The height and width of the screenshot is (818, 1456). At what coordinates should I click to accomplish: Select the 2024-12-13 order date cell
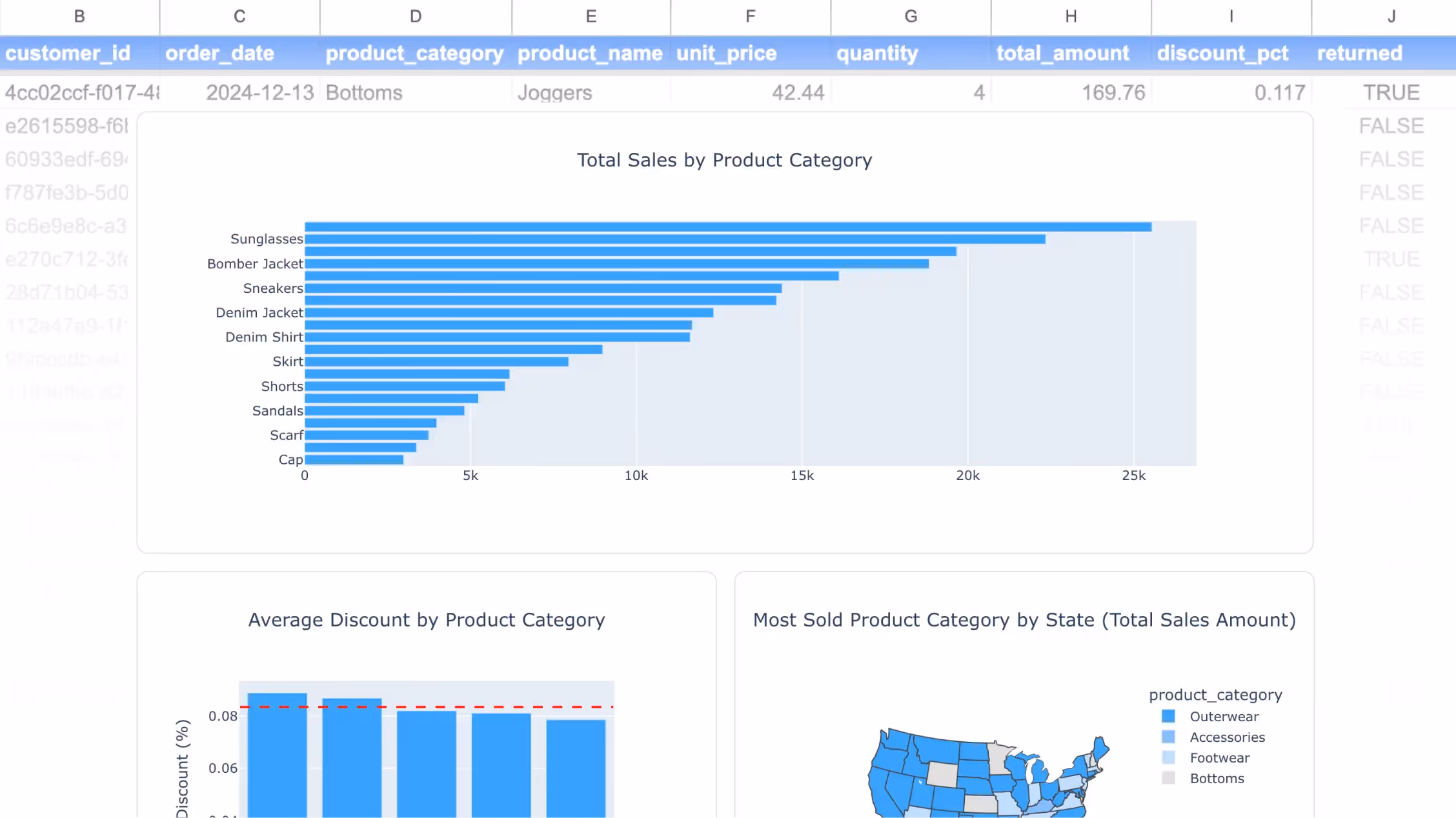pos(239,92)
